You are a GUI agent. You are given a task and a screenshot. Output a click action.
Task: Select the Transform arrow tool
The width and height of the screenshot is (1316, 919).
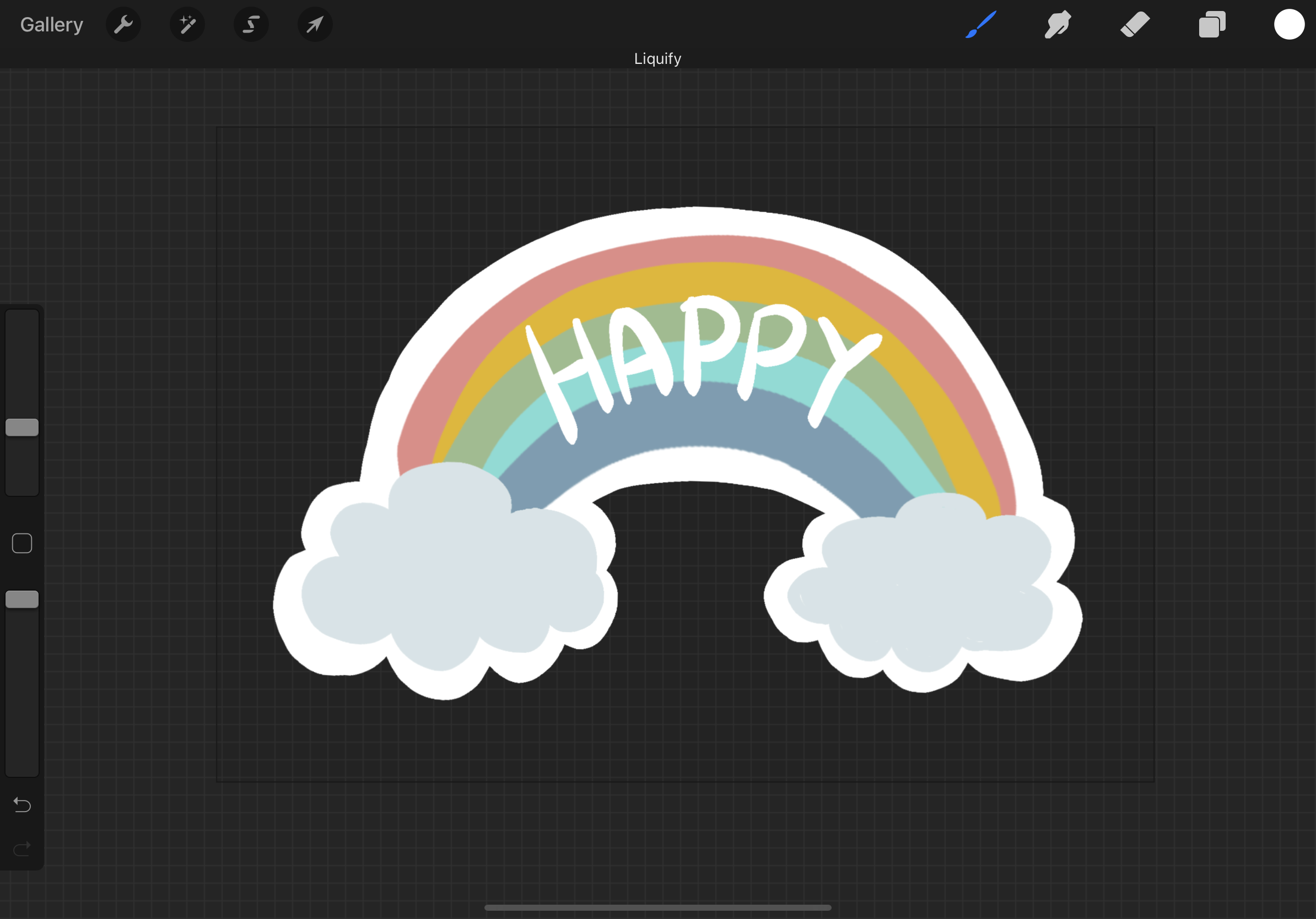315,24
